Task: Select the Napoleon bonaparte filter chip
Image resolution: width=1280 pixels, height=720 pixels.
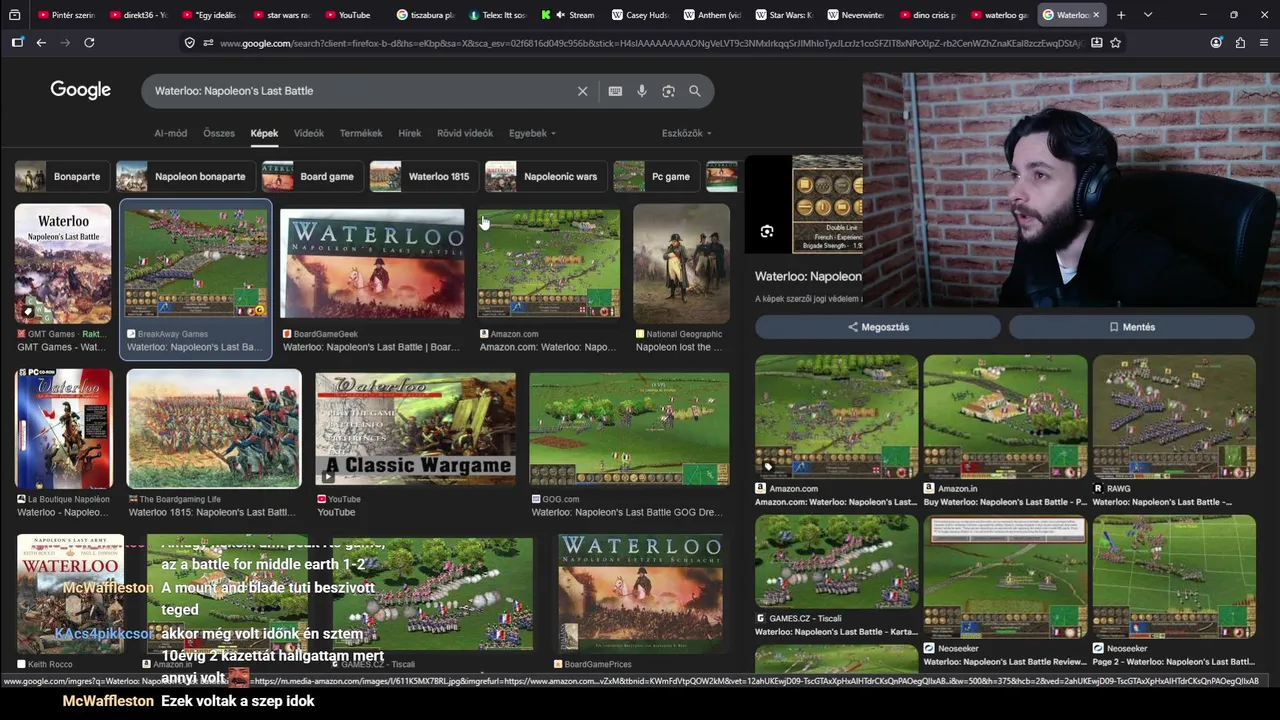Action: coord(184,176)
